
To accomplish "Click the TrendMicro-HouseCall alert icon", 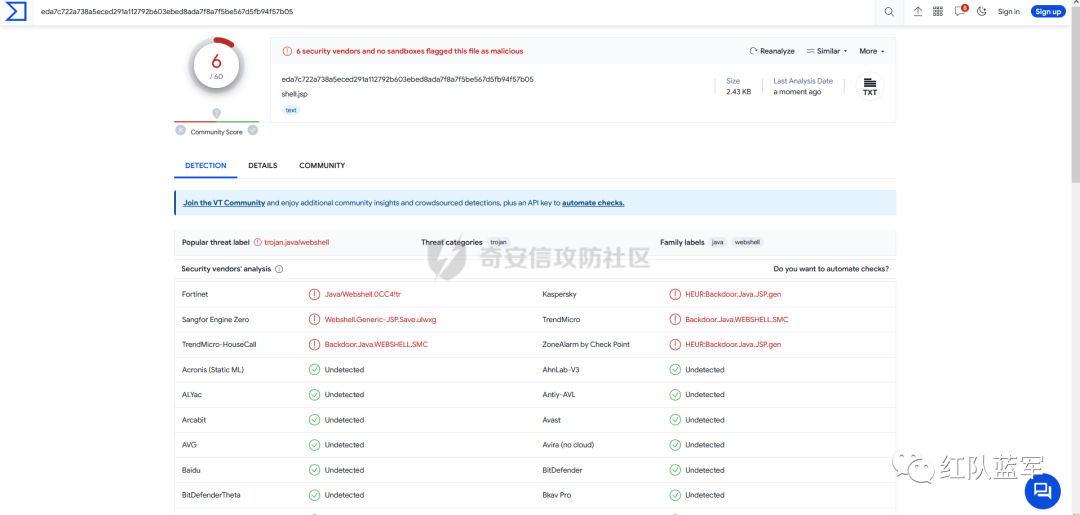I will click(x=314, y=344).
